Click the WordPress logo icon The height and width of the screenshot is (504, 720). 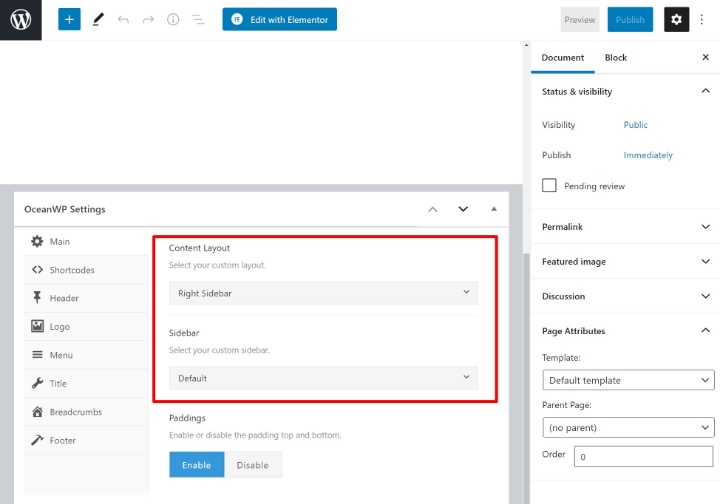coord(20,20)
